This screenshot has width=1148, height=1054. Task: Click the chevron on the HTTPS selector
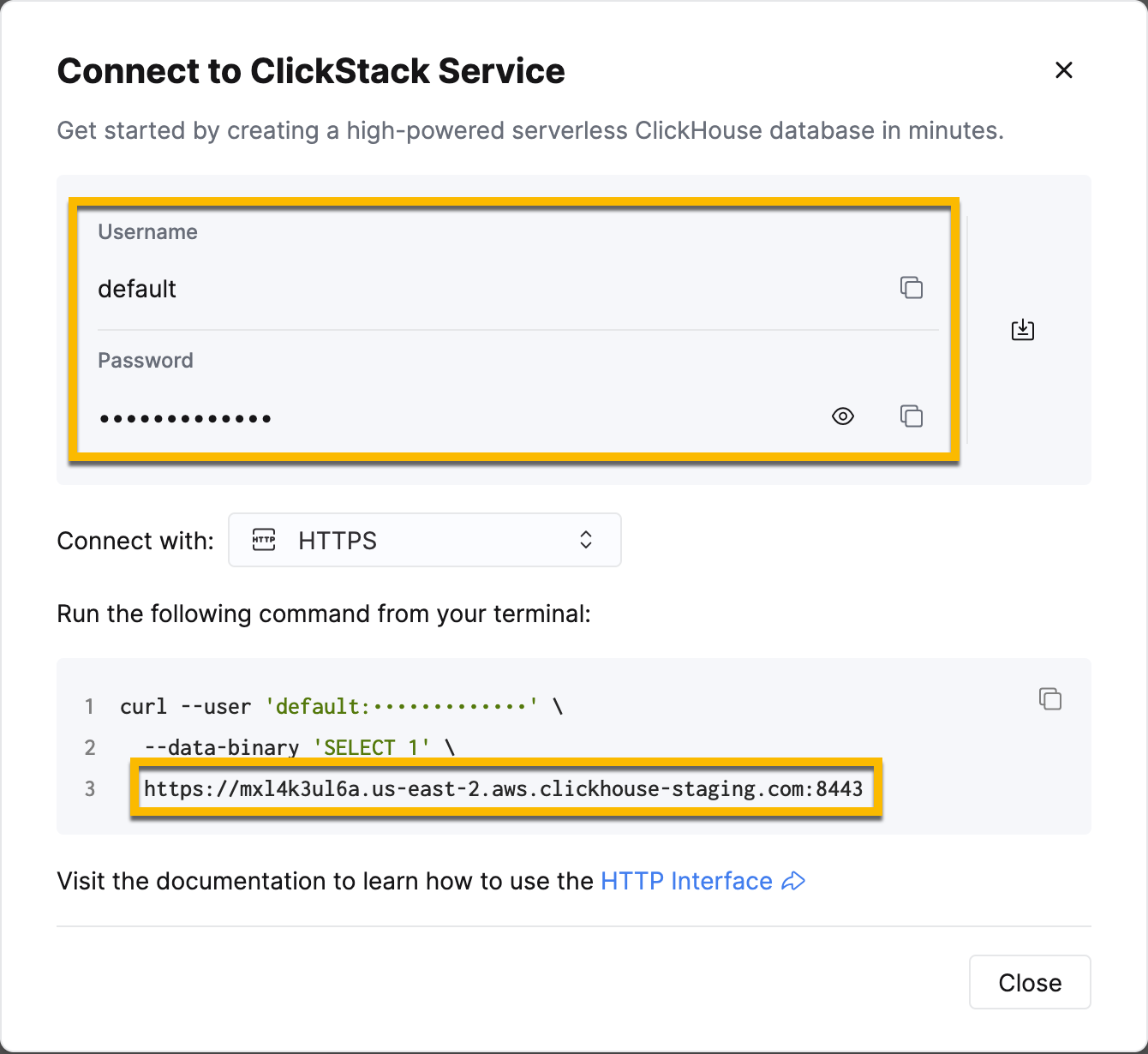[x=585, y=540]
